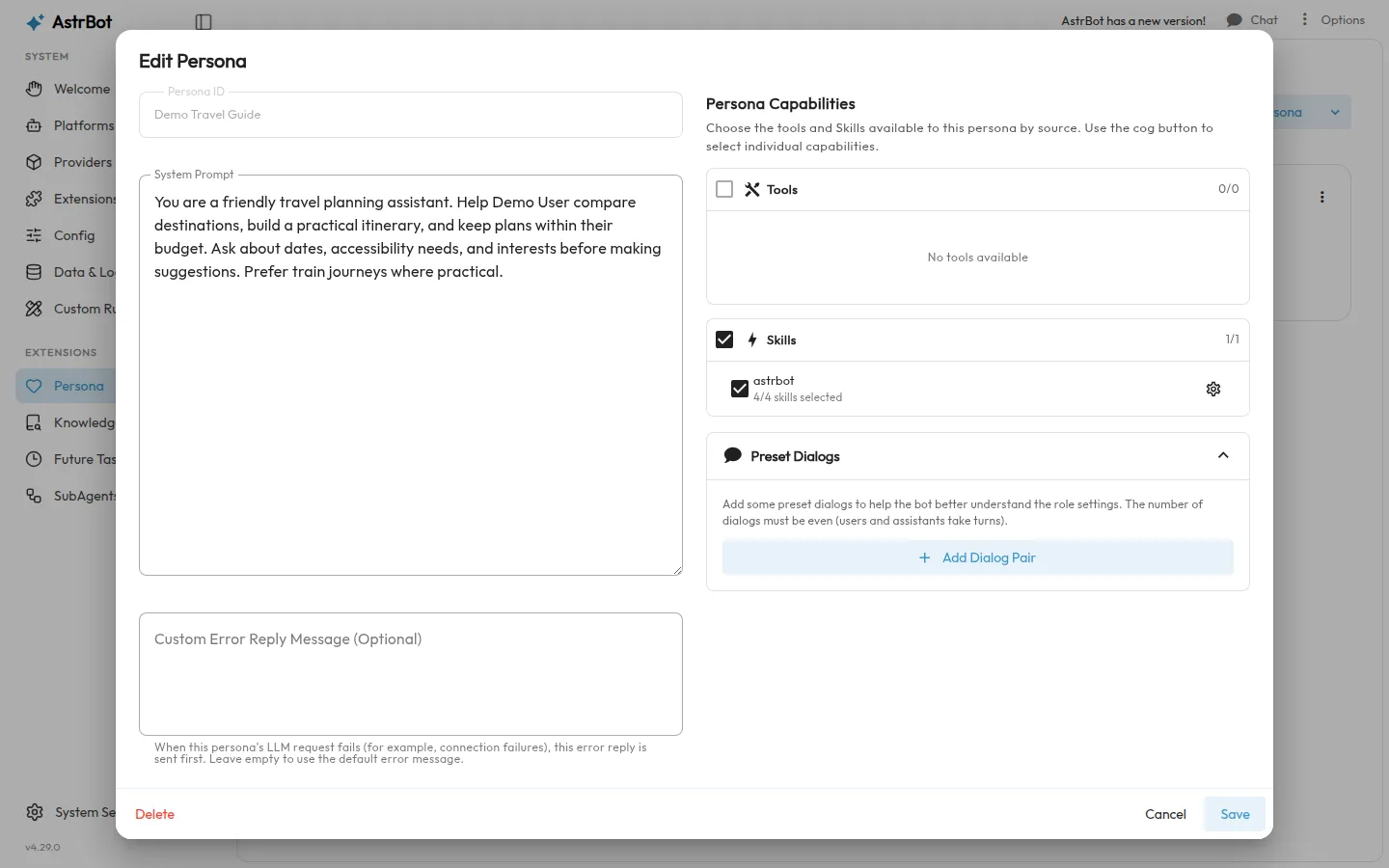1389x868 pixels.
Task: Uncheck the Skills checkbox
Action: pos(724,339)
